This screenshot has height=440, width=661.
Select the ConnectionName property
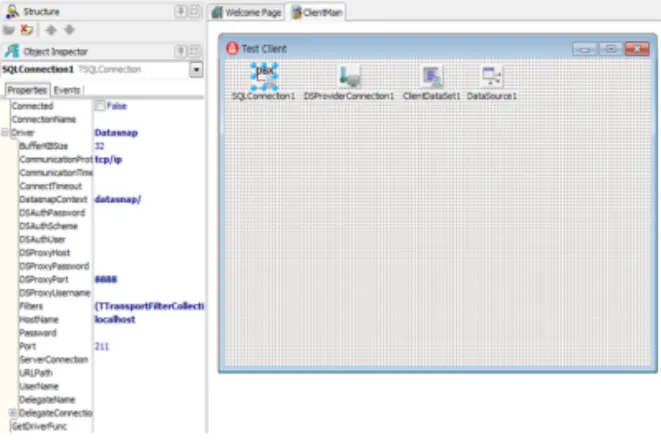44,119
